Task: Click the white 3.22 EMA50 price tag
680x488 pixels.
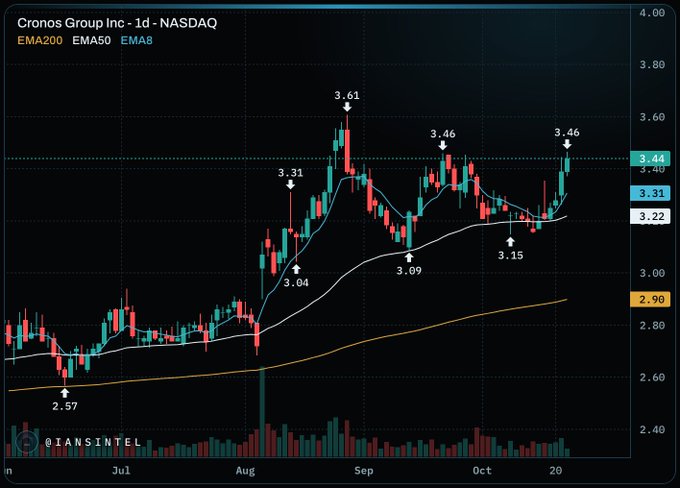Action: 651,216
